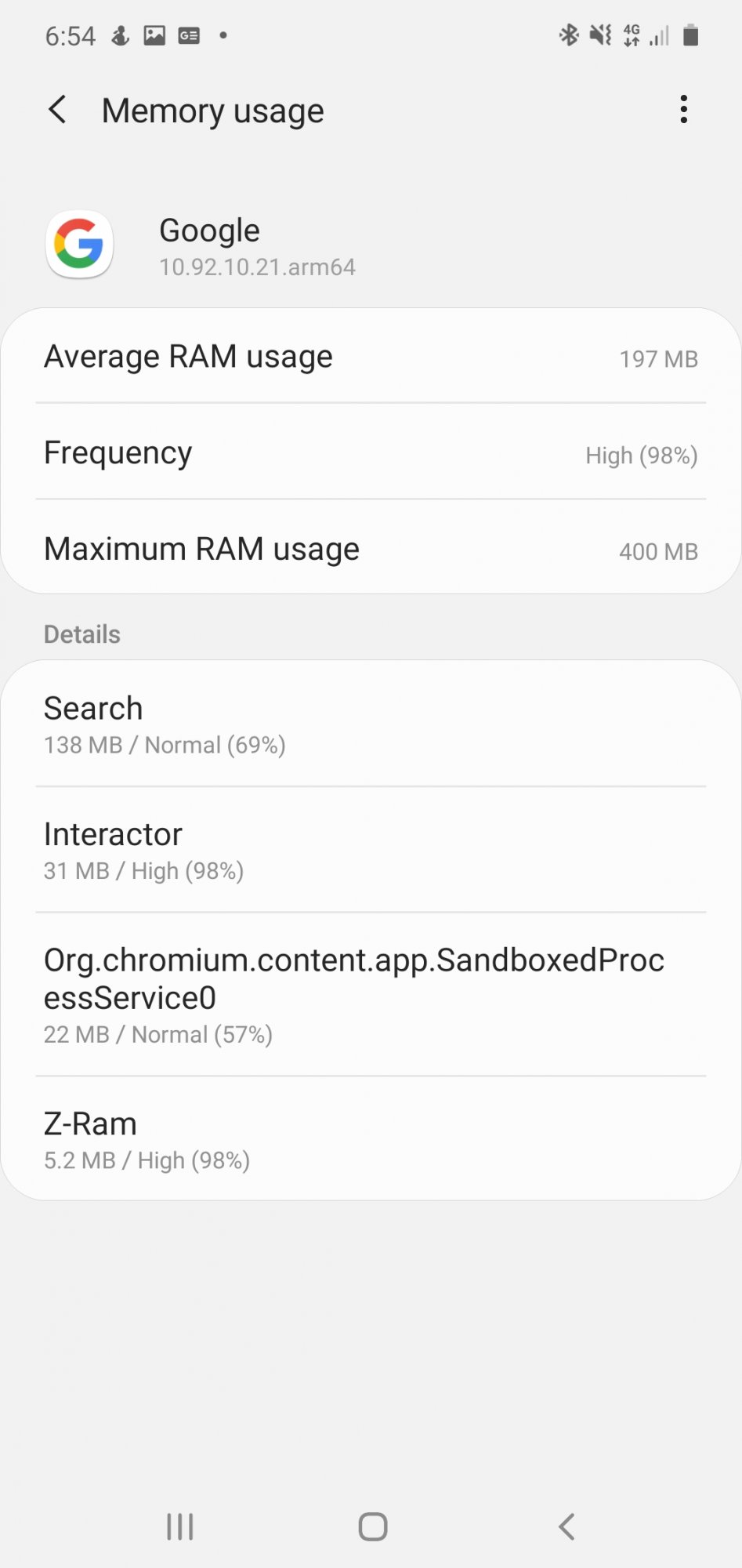Screen dimensions: 742x1568
Task: Tap the bottom navigation back button
Action: (x=566, y=1526)
